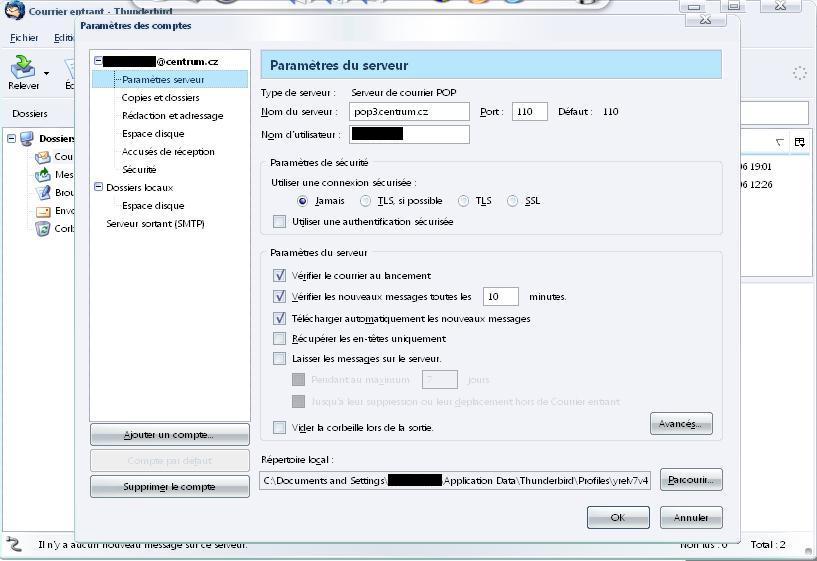Uncheck Vérifier les nouveaux messages toutes les
817x561 pixels.
tap(279, 296)
